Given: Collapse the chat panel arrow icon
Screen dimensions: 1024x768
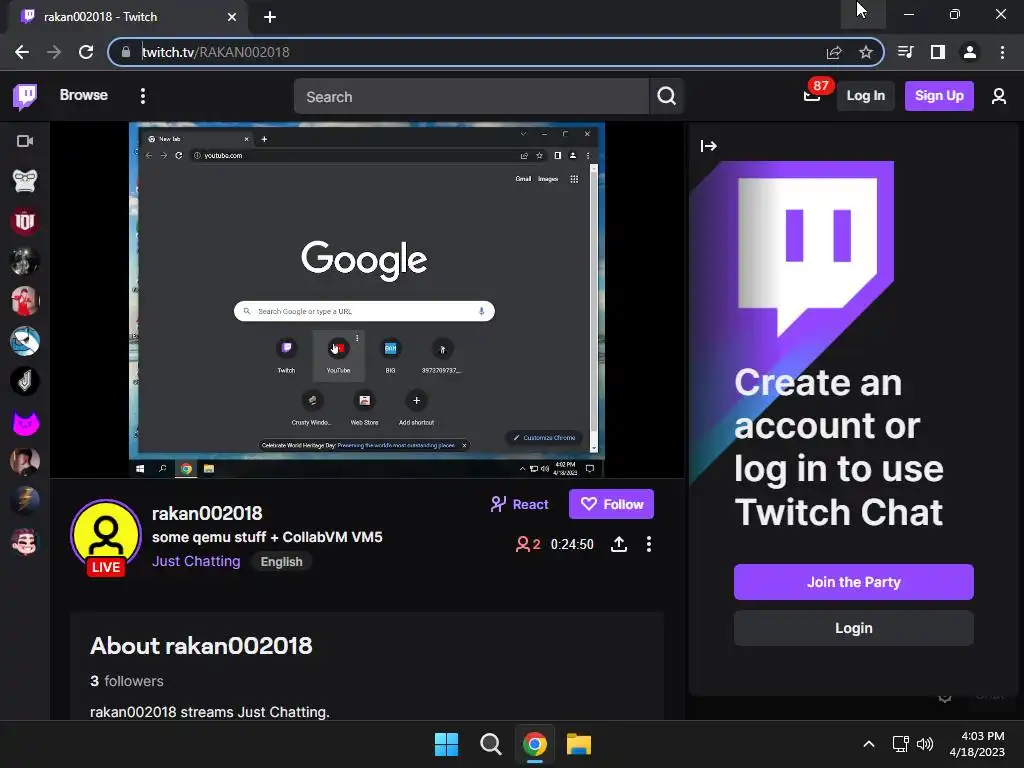Looking at the screenshot, I should [709, 146].
